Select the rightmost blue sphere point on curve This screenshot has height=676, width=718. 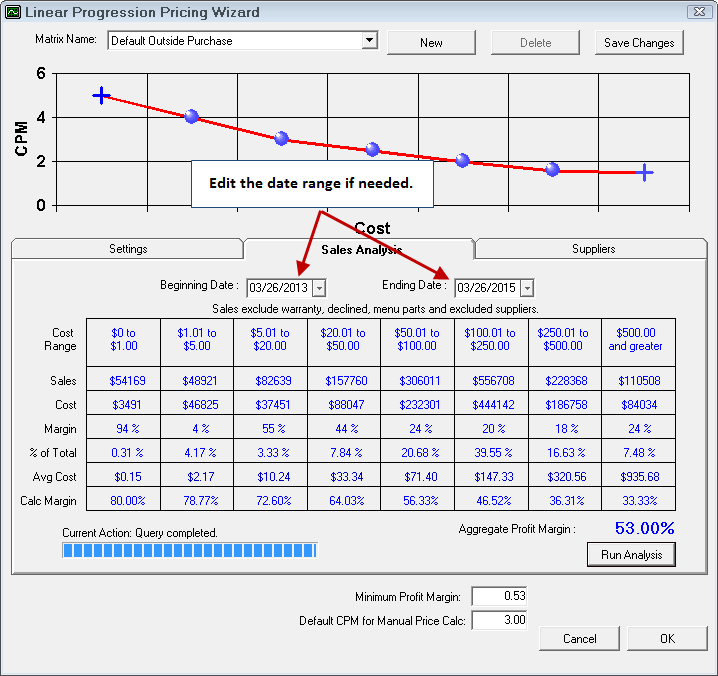click(552, 170)
